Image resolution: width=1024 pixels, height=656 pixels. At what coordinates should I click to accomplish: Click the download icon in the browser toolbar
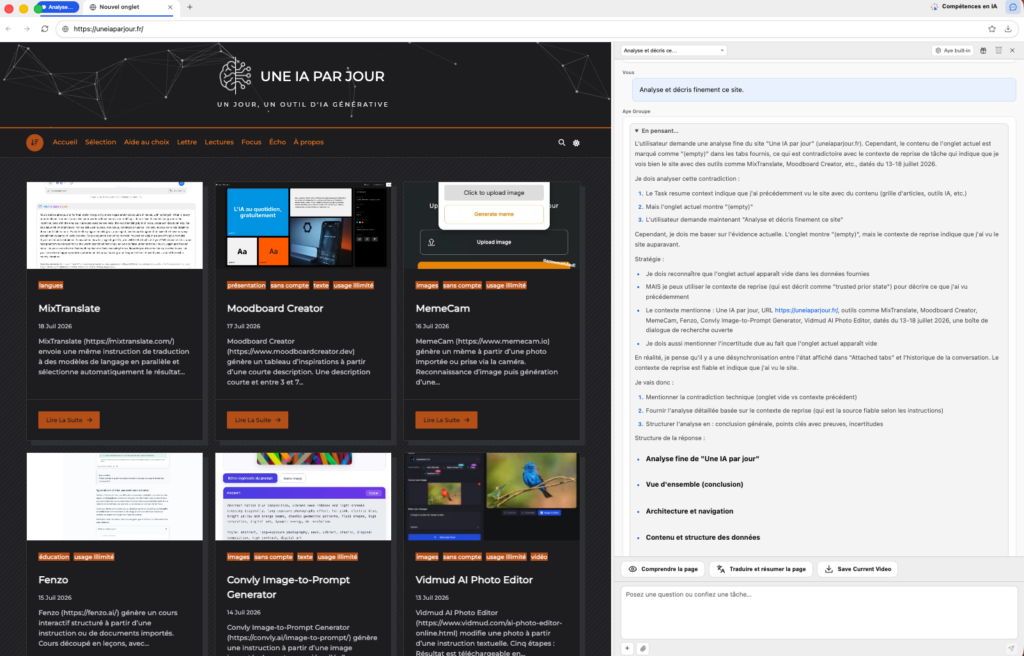point(1008,29)
